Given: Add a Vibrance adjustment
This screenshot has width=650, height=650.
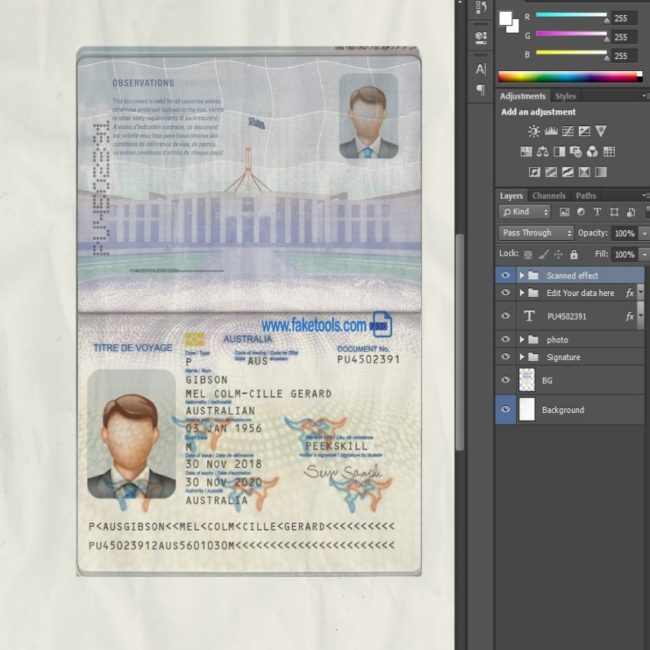Looking at the screenshot, I should [601, 131].
